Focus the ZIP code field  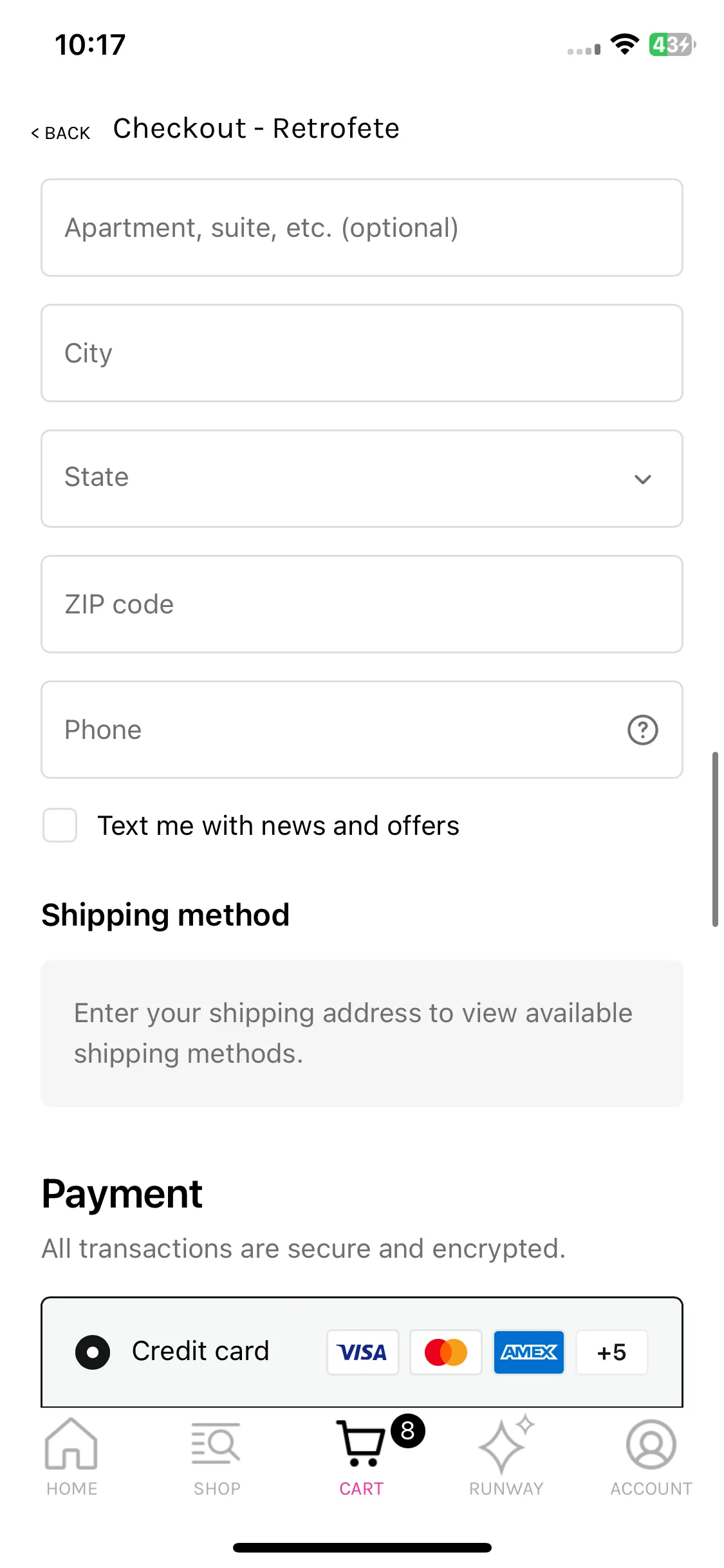point(362,604)
